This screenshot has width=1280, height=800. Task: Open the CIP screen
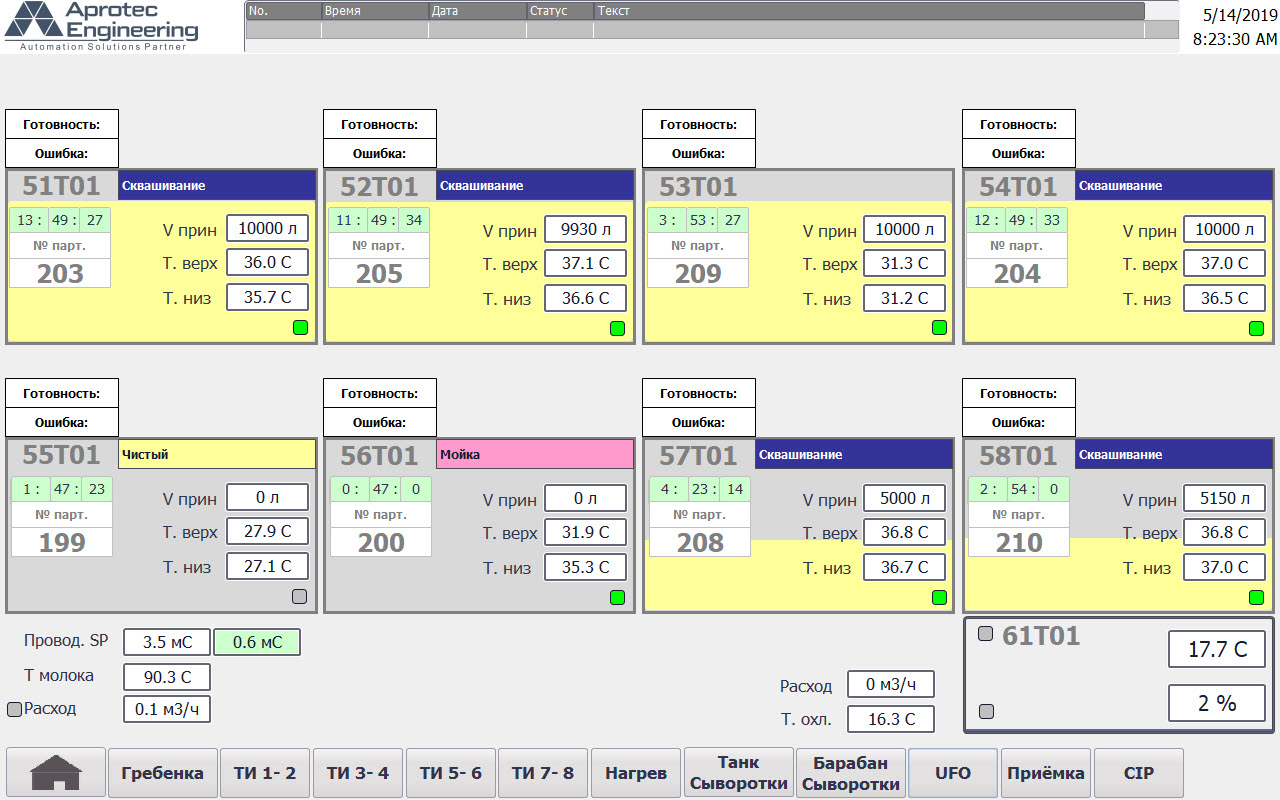pos(1138,773)
